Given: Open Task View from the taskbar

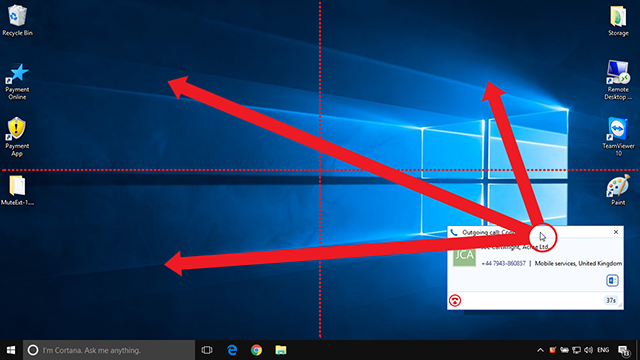Looking at the screenshot, I should (x=207, y=350).
